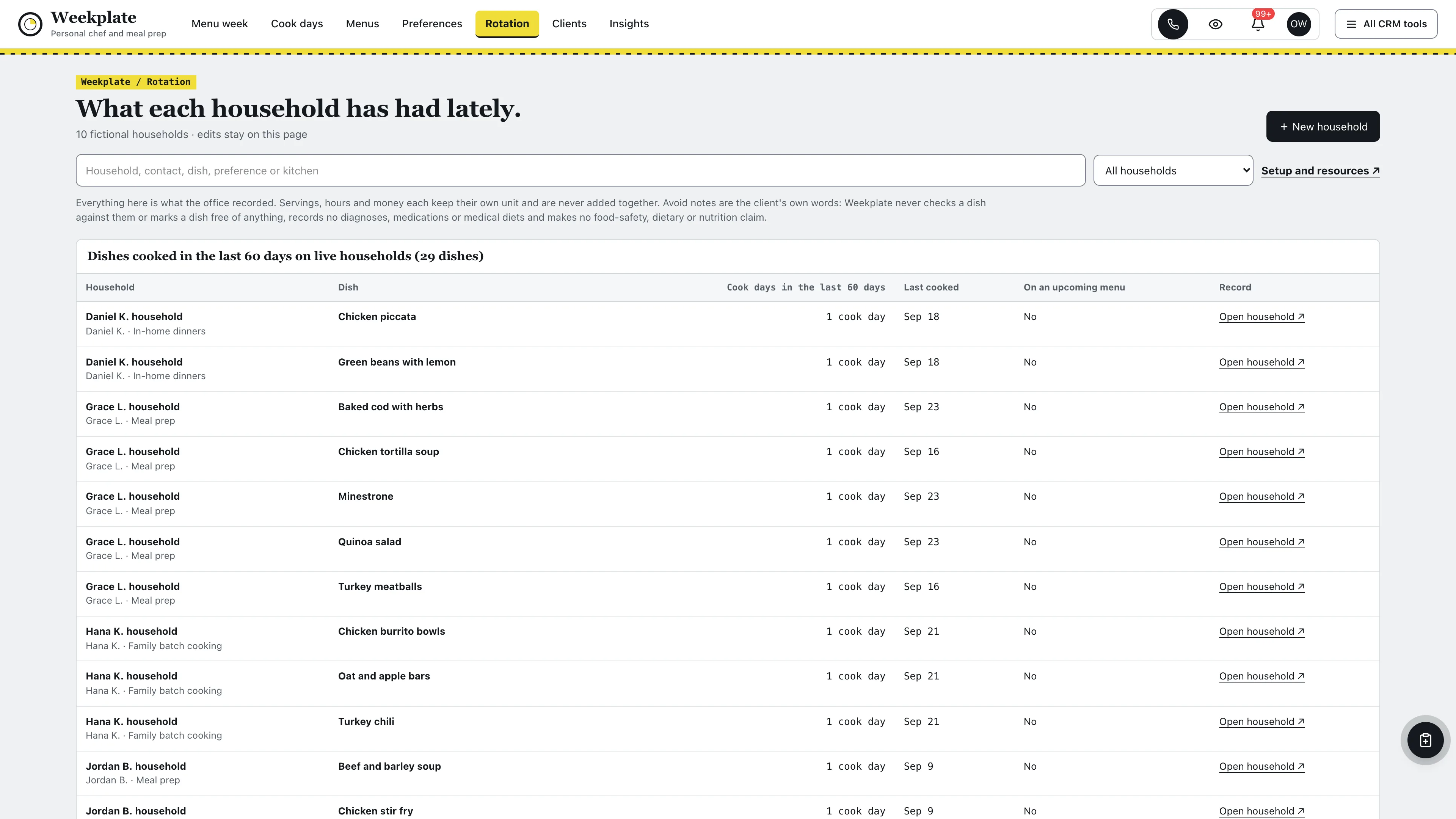The image size is (1456, 819).
Task: Open household for Oat and apple bars
Action: [x=1261, y=676]
